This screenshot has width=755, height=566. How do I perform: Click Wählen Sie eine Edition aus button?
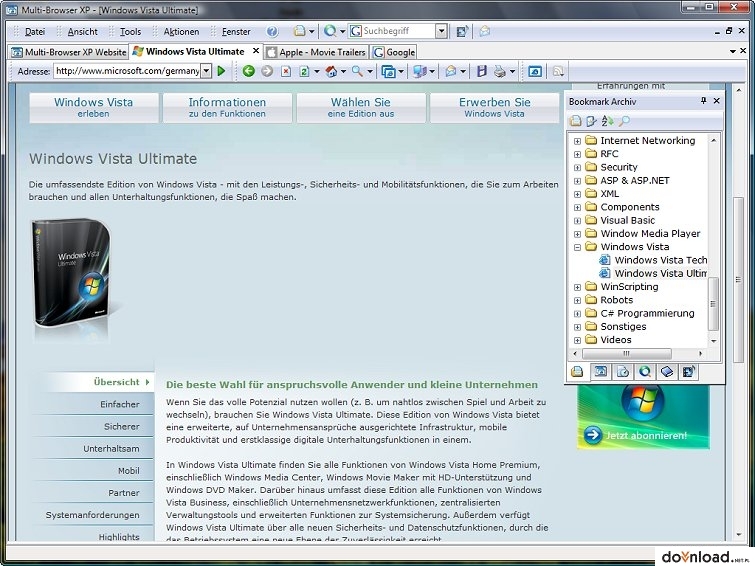point(361,107)
